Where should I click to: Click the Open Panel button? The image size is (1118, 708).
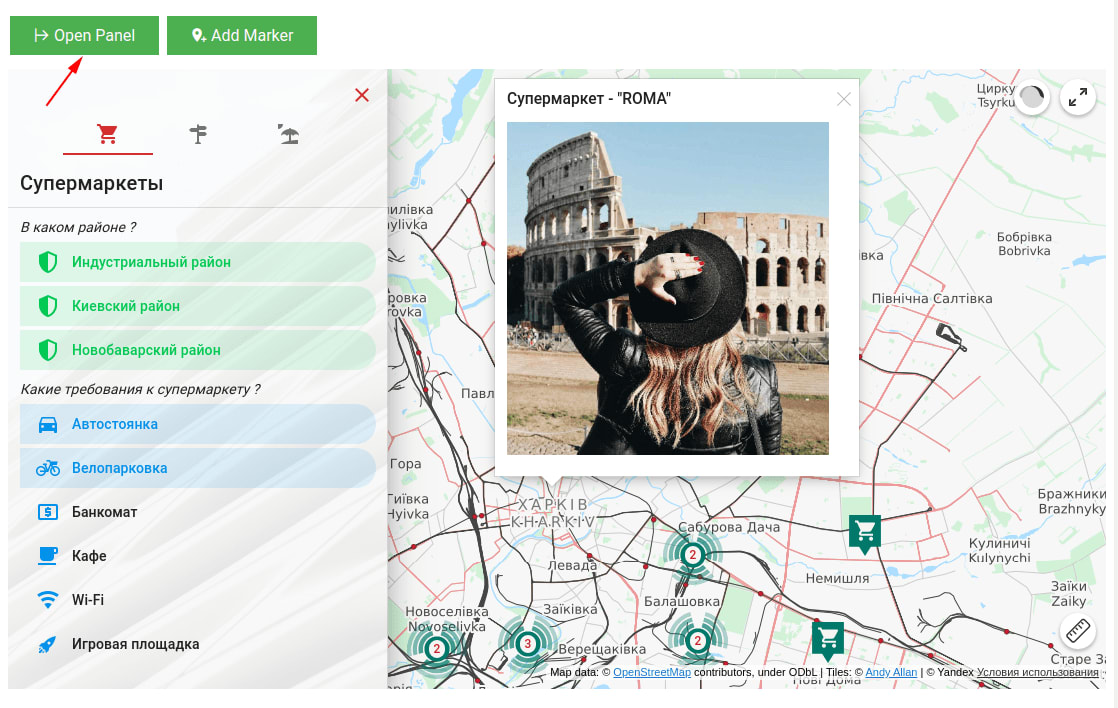click(x=84, y=34)
